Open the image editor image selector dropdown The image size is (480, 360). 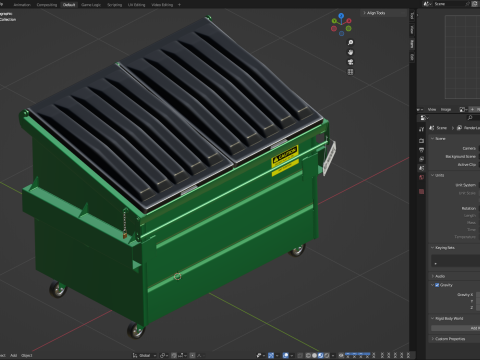coord(463,109)
